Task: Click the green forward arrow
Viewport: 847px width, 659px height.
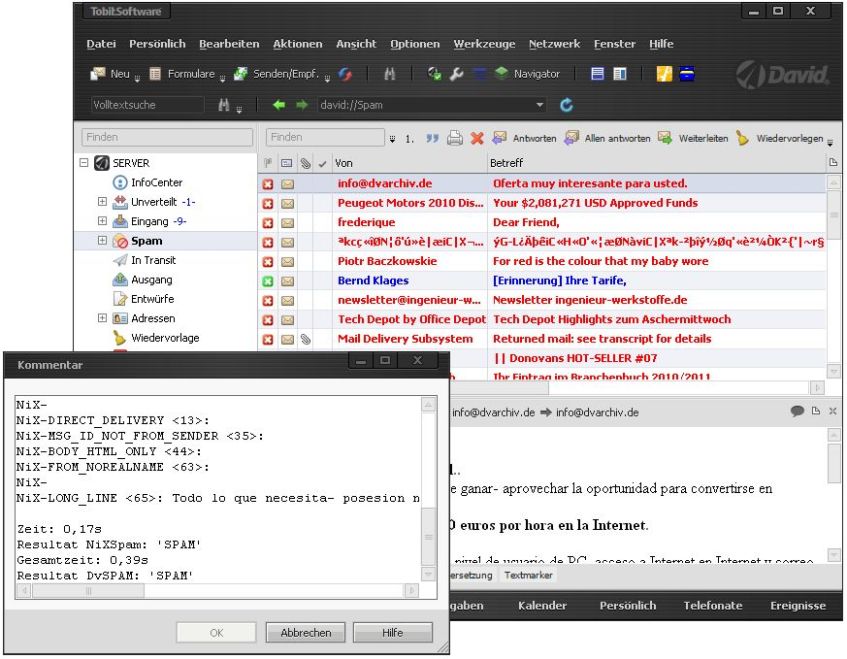Action: point(301,105)
